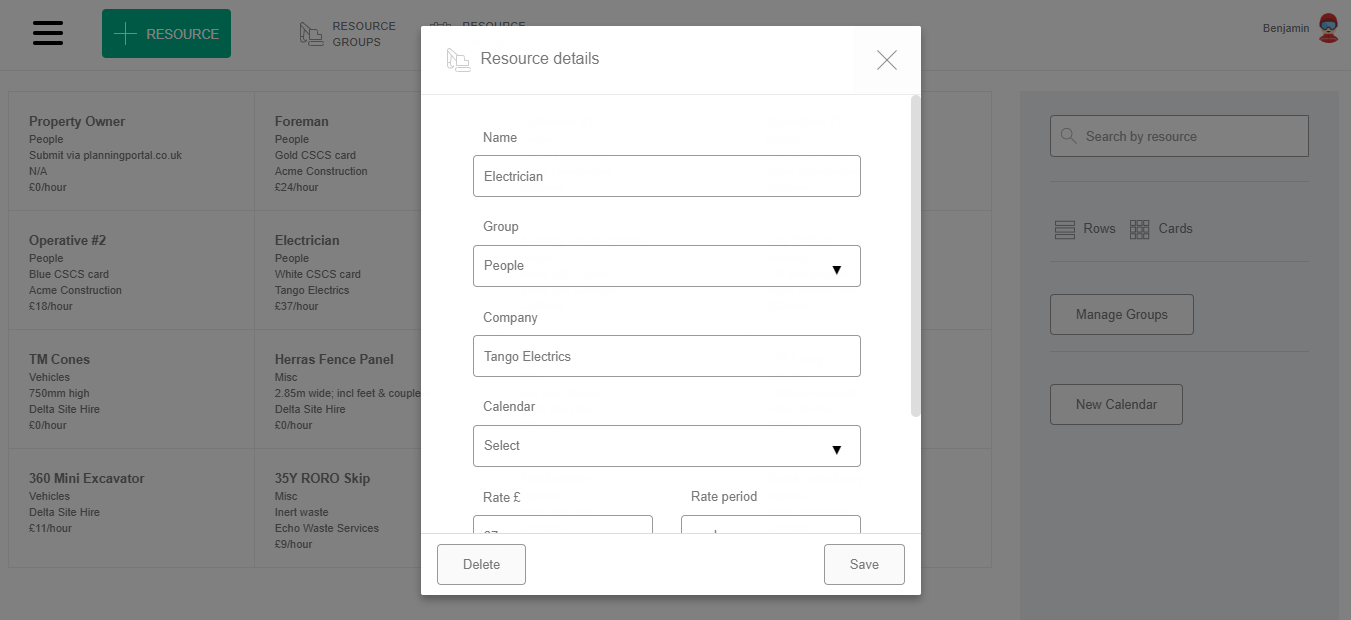Delete the Electrician resource
The image size is (1351, 620).
(481, 564)
